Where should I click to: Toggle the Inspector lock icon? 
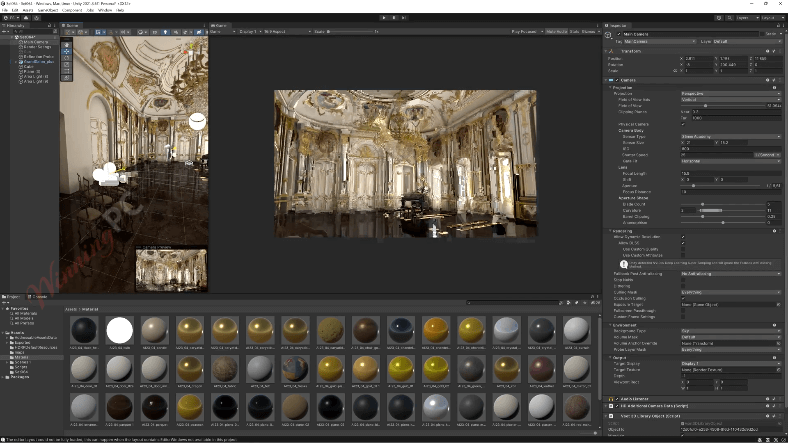[x=777, y=25]
